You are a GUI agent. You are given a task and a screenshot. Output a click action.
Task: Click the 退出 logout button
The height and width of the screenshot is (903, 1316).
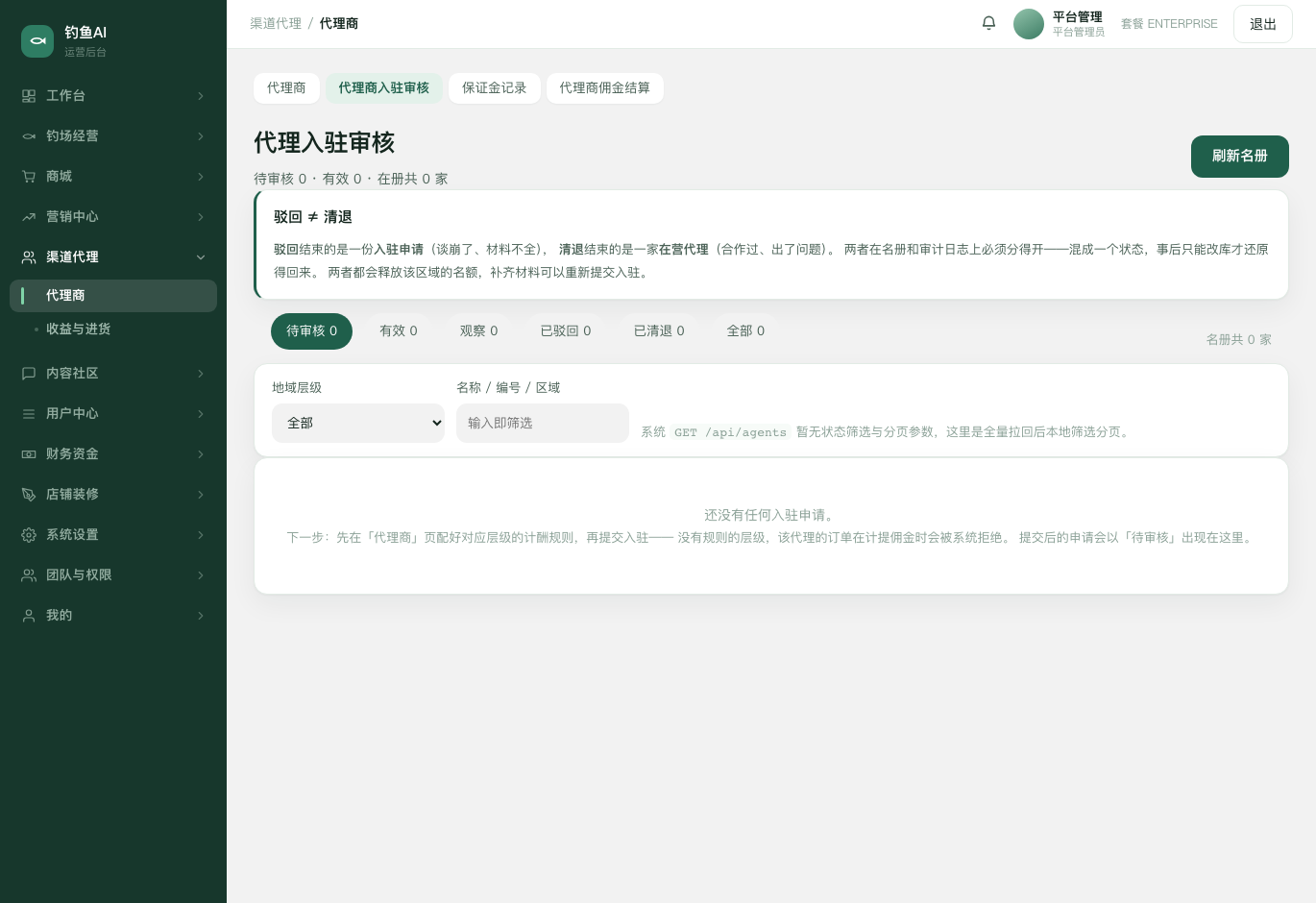click(1263, 24)
